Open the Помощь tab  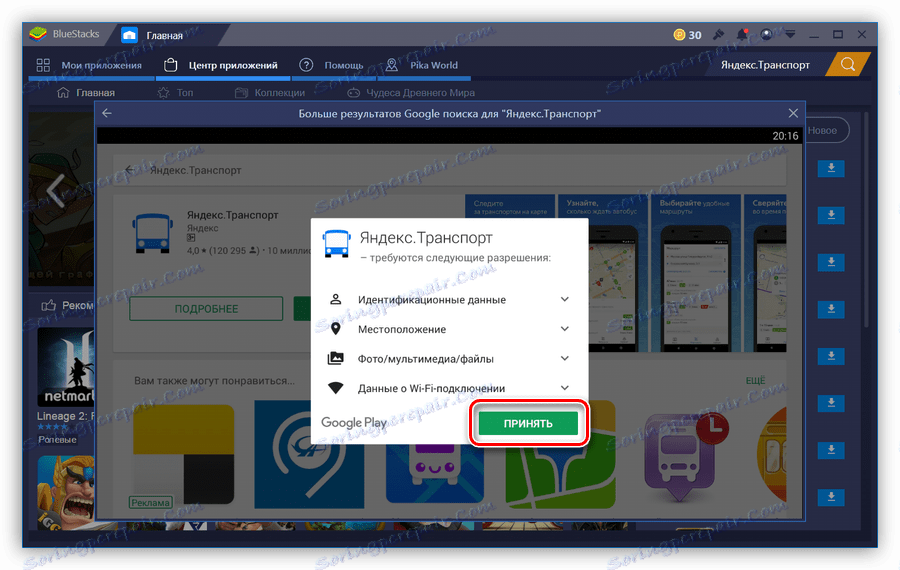(x=332, y=65)
